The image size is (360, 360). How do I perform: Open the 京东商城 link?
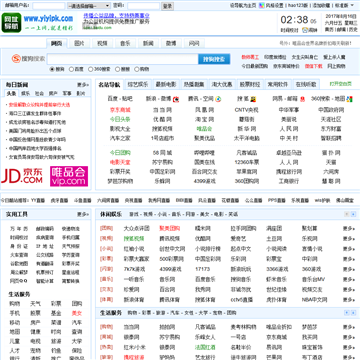pos(120,110)
